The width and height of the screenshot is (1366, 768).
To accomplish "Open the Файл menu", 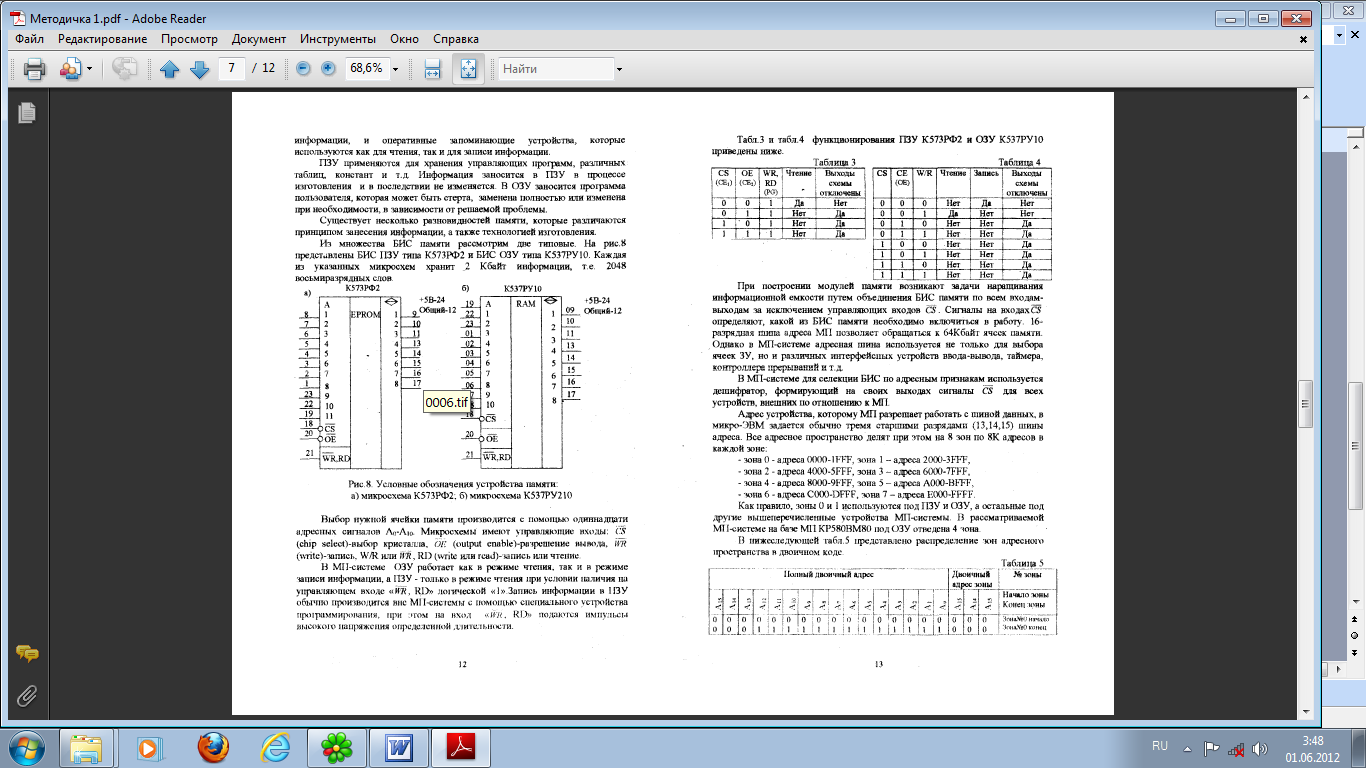I will 29,39.
